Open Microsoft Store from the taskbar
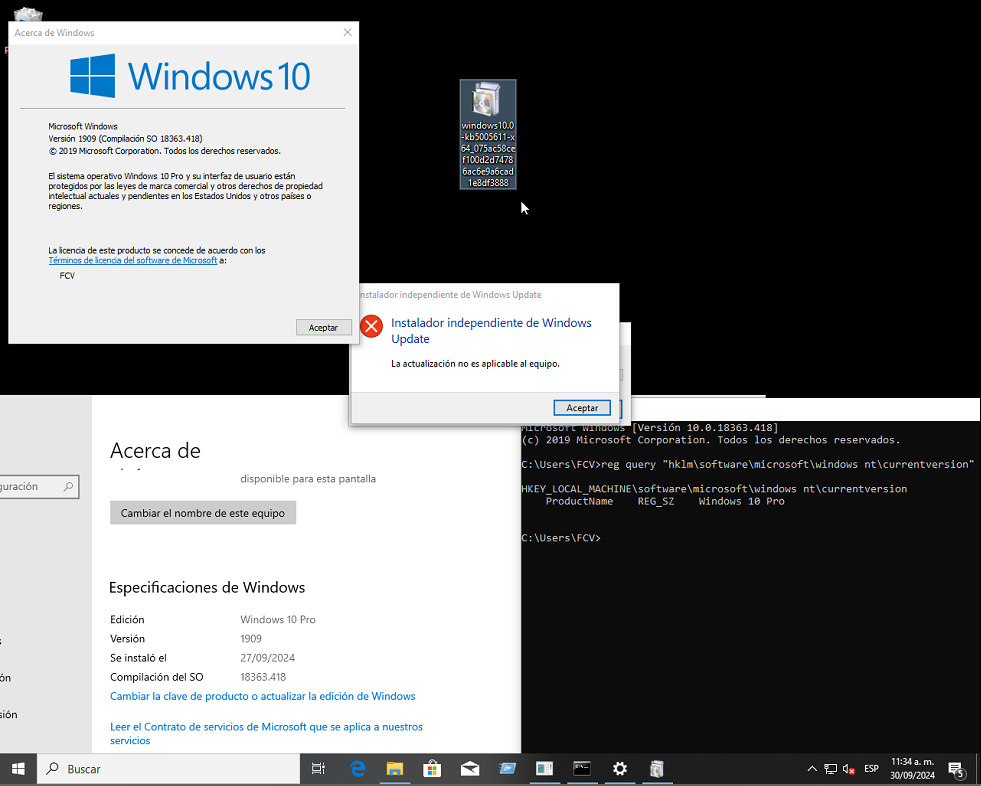Viewport: 981px width, 786px height. [432, 768]
